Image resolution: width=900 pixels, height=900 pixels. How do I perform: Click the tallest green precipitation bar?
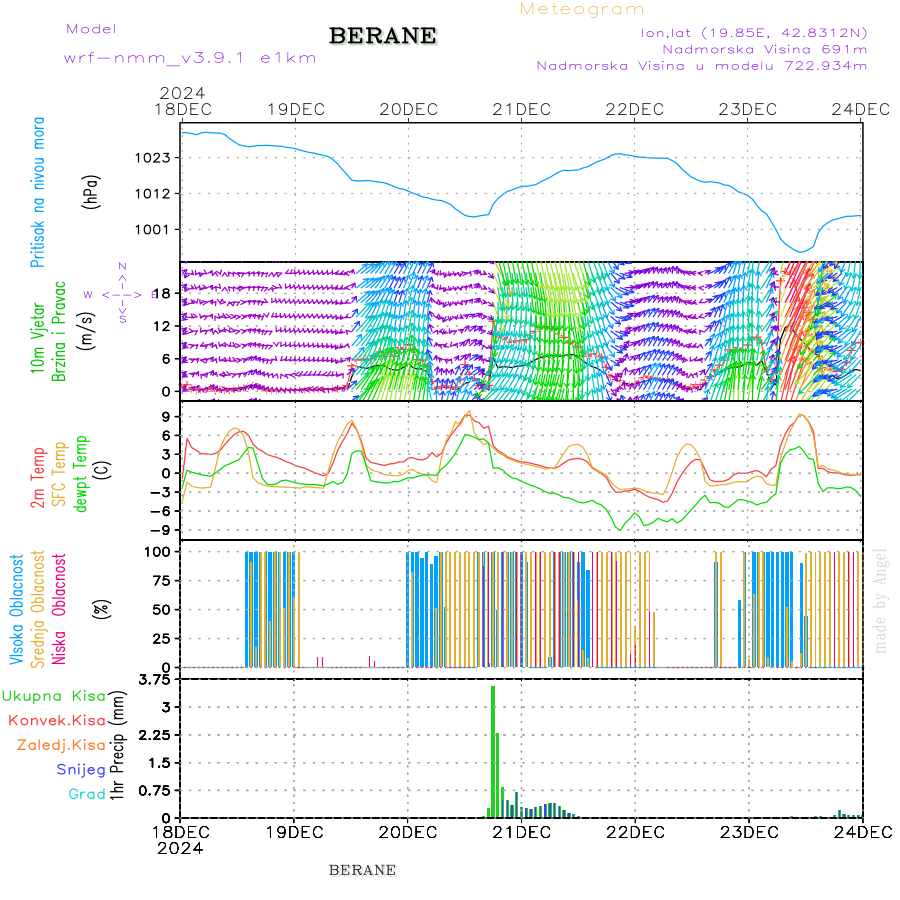click(492, 752)
